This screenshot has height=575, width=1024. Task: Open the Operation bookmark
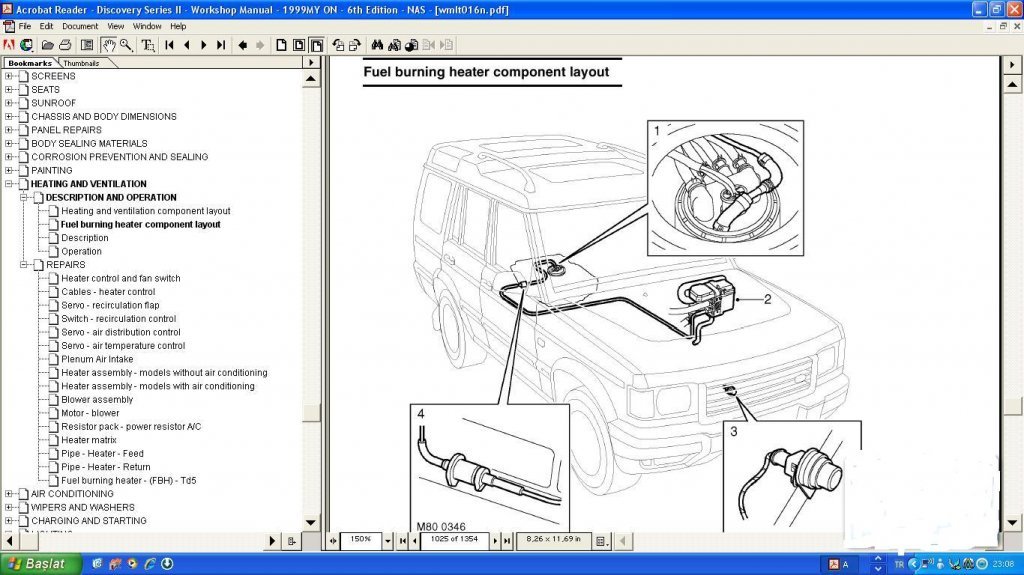82,252
